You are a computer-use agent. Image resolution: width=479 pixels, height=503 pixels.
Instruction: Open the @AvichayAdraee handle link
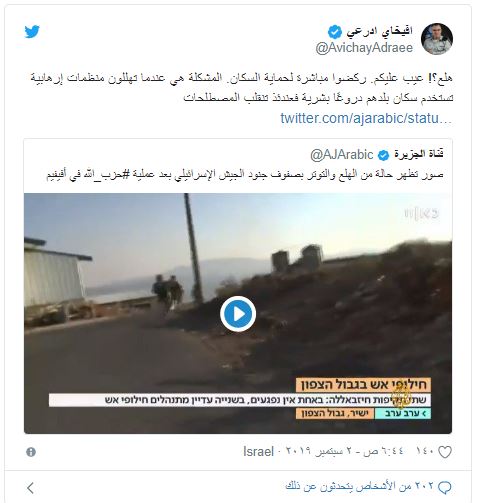(x=364, y=48)
